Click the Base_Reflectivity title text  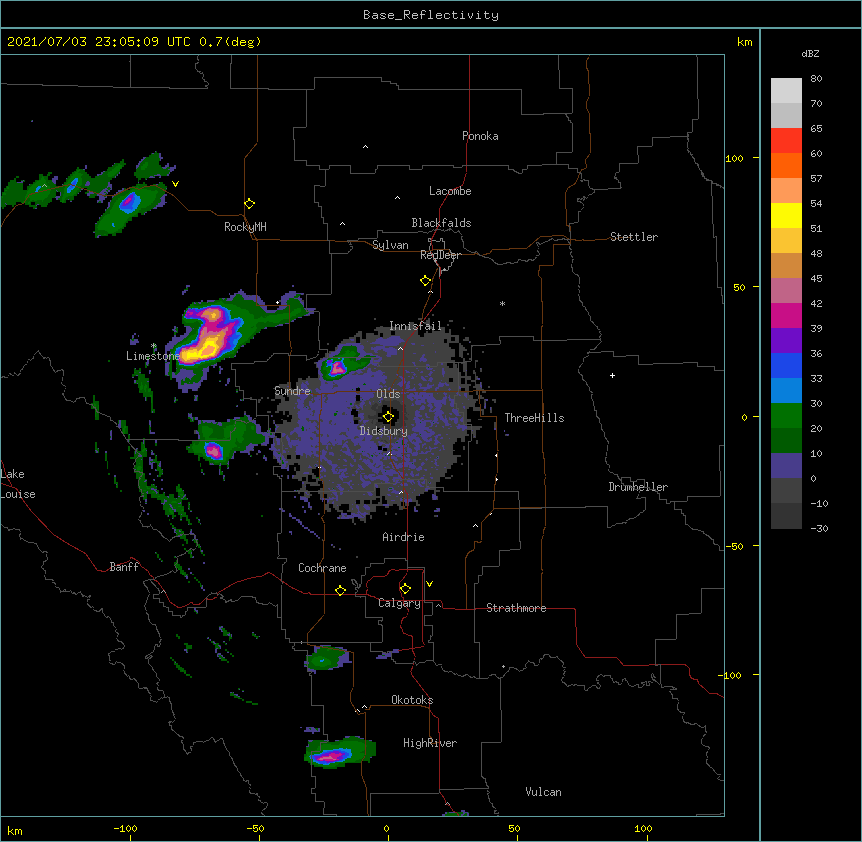pyautogui.click(x=431, y=15)
